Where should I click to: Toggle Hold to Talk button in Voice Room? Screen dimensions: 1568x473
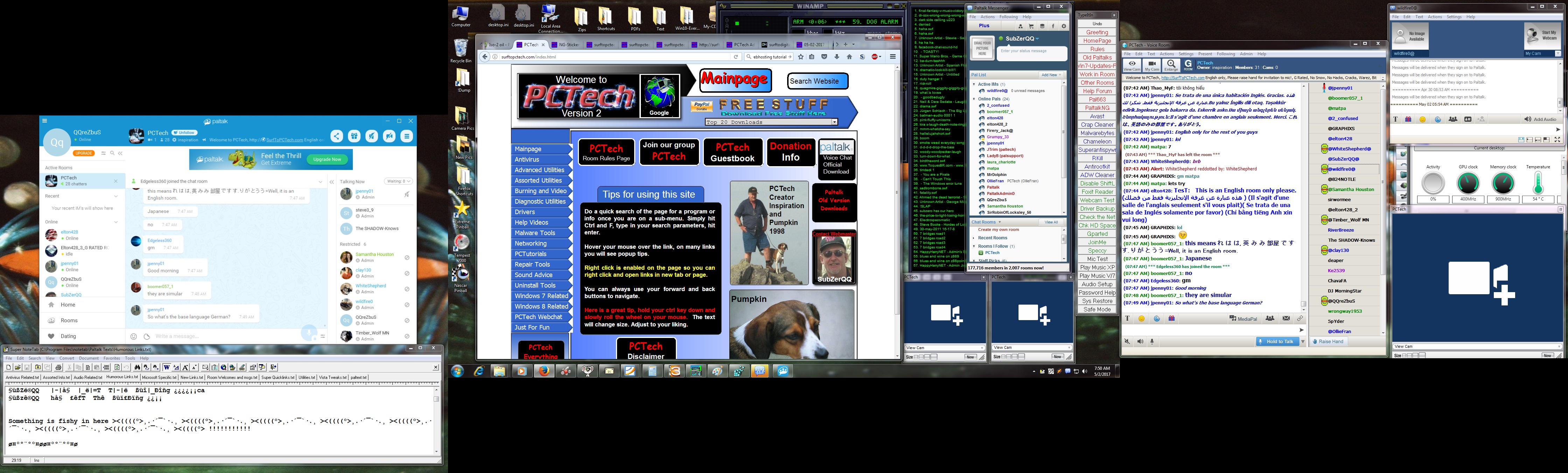[1277, 341]
